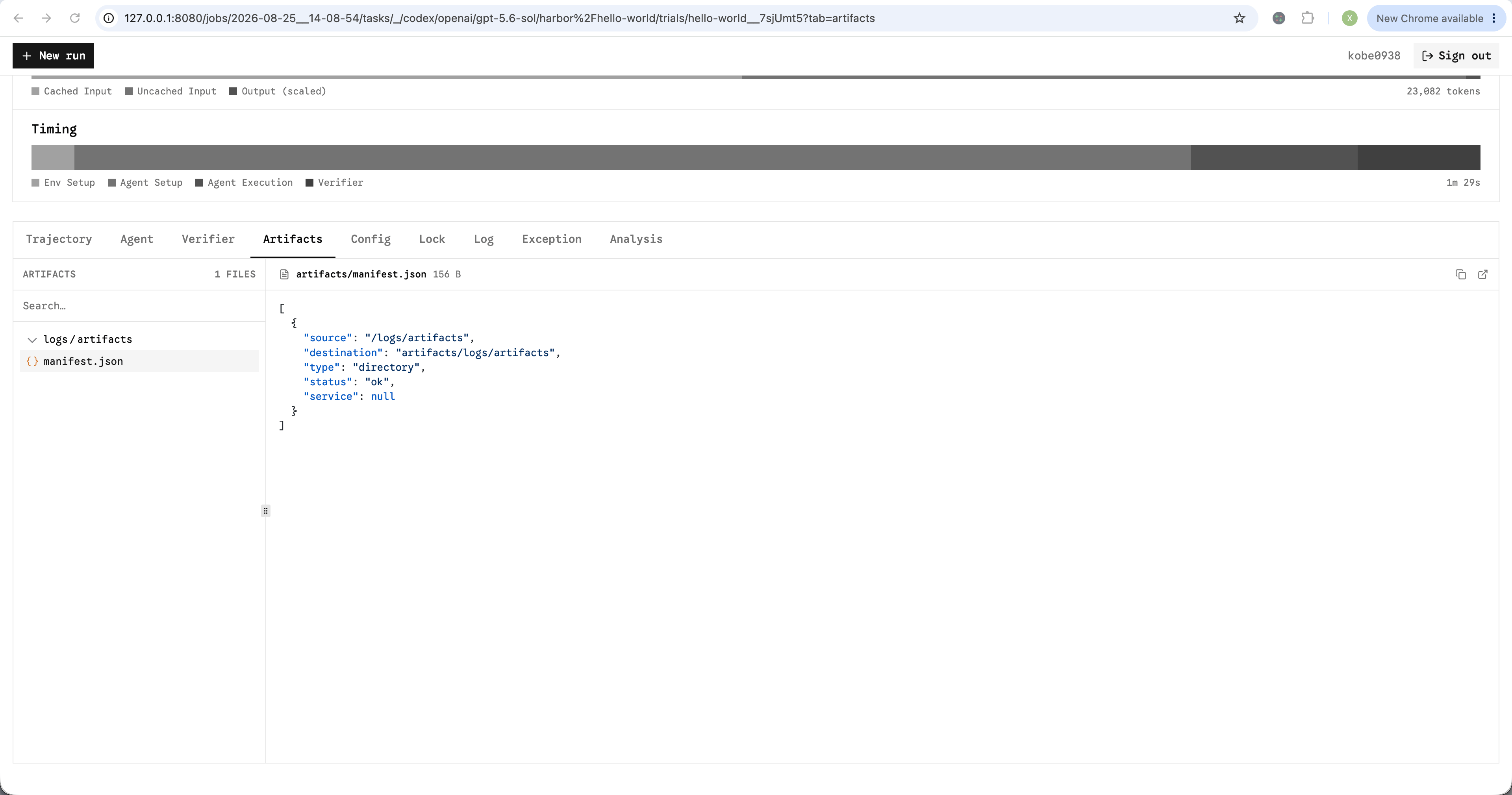
Task: Click the browser forward arrow
Action: [46, 18]
